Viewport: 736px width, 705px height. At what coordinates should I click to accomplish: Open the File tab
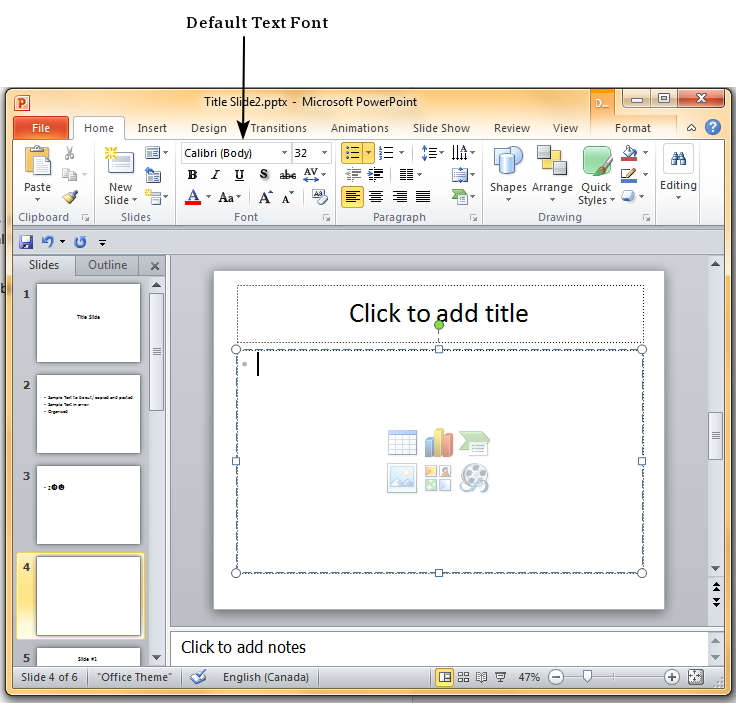pos(41,128)
